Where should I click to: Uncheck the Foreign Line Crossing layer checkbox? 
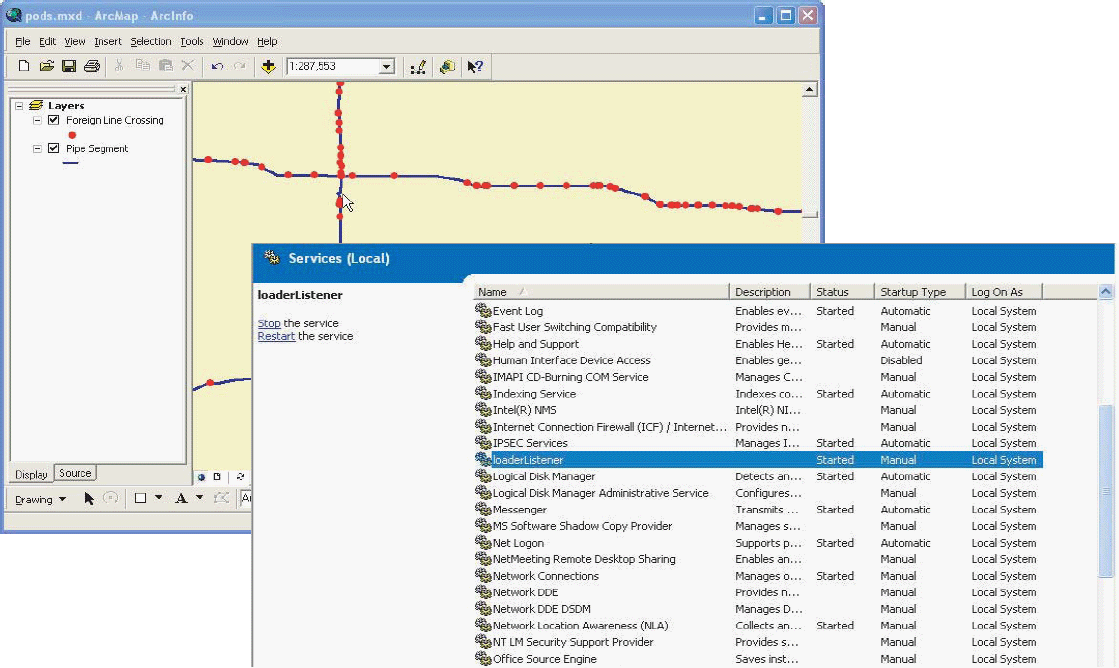(x=54, y=120)
